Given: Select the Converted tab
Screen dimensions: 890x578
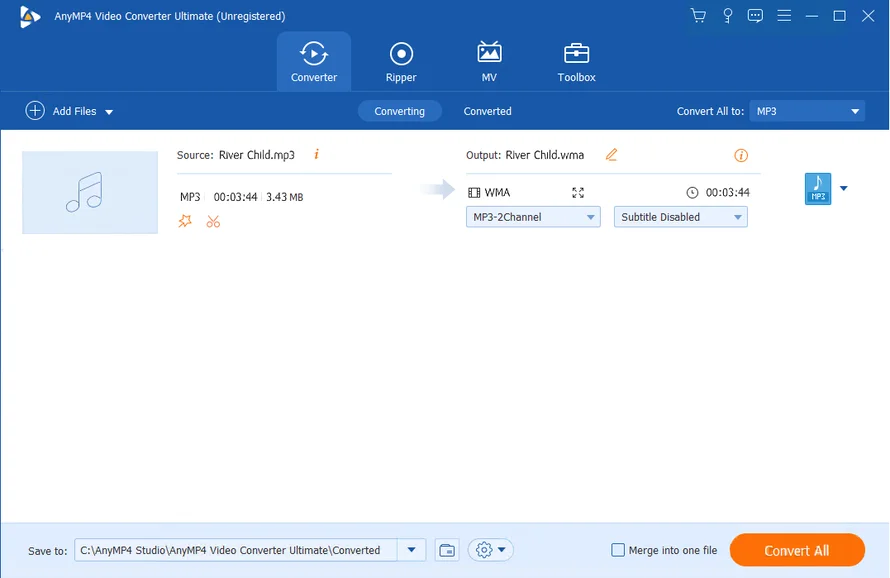Looking at the screenshot, I should 487,111.
